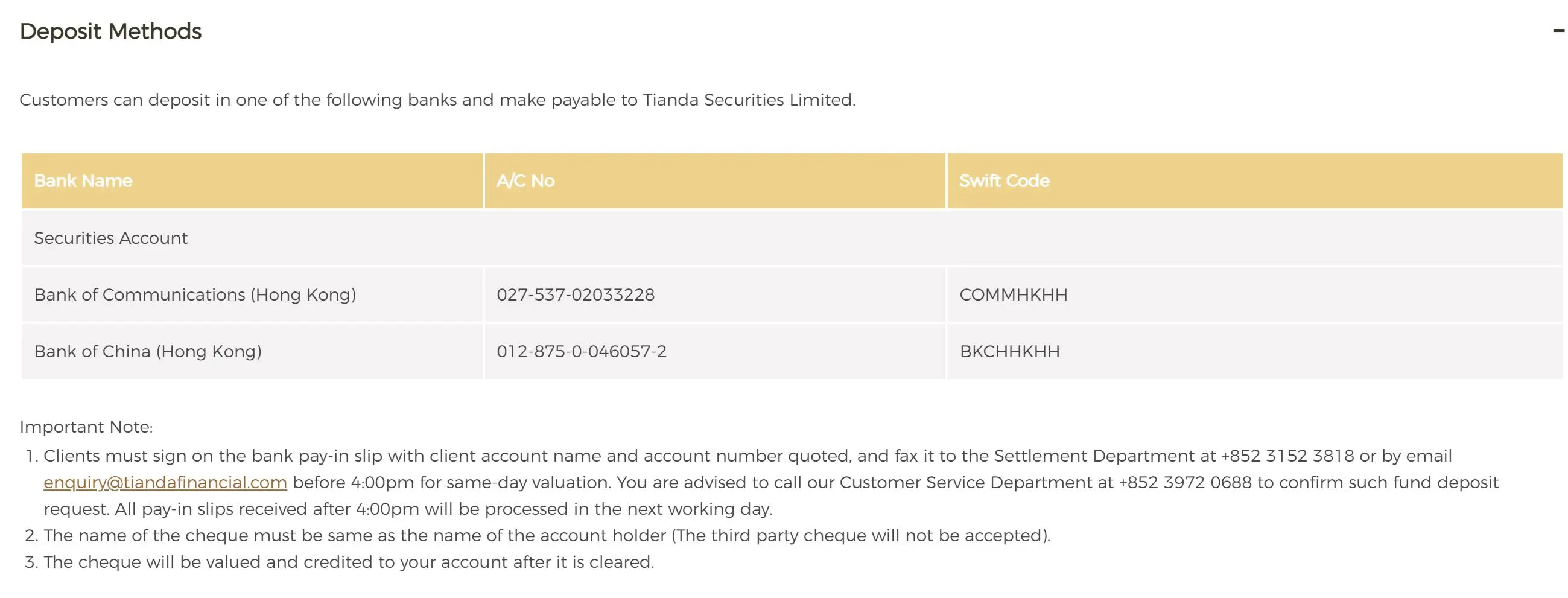
Task: Click the third party cheque note text
Action: point(547,535)
